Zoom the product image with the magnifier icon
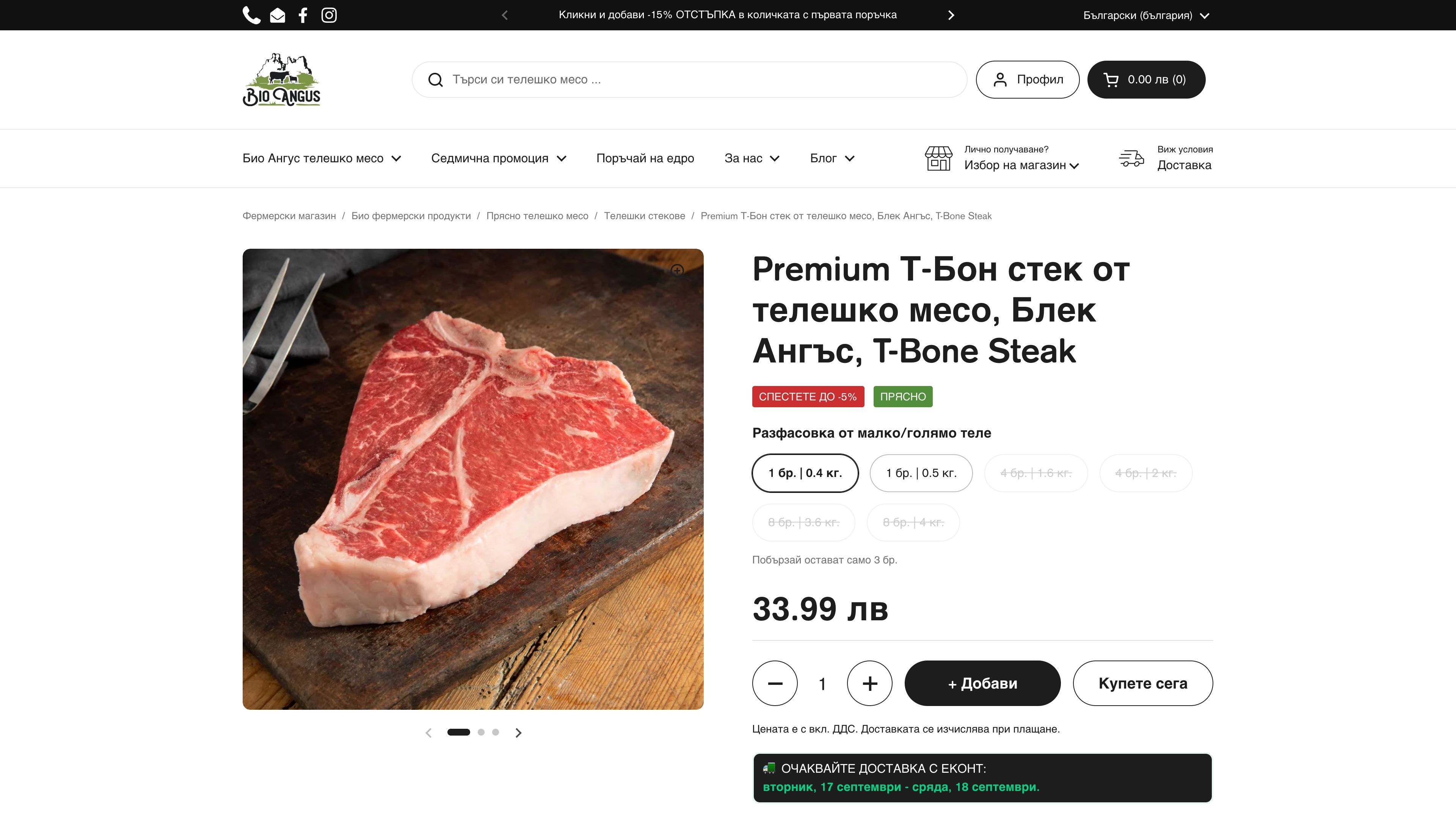This screenshot has width=1456, height=819. click(x=677, y=271)
